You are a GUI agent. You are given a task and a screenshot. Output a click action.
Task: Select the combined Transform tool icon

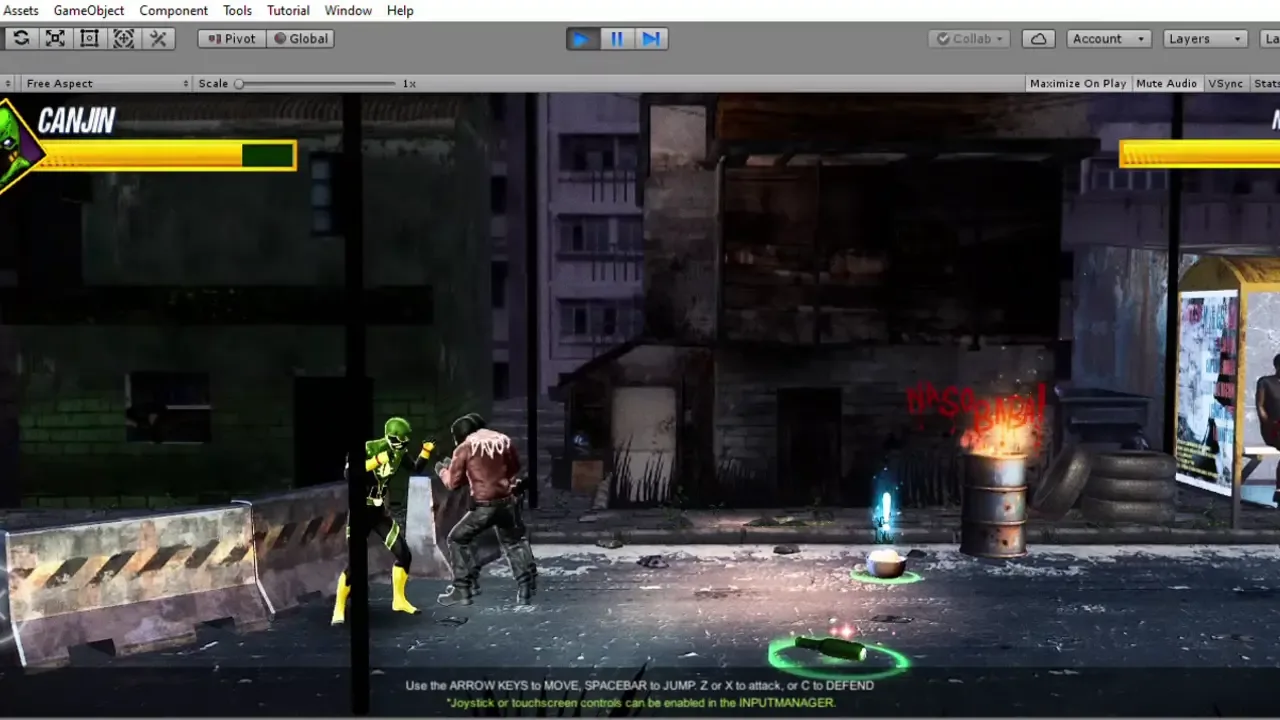point(123,39)
